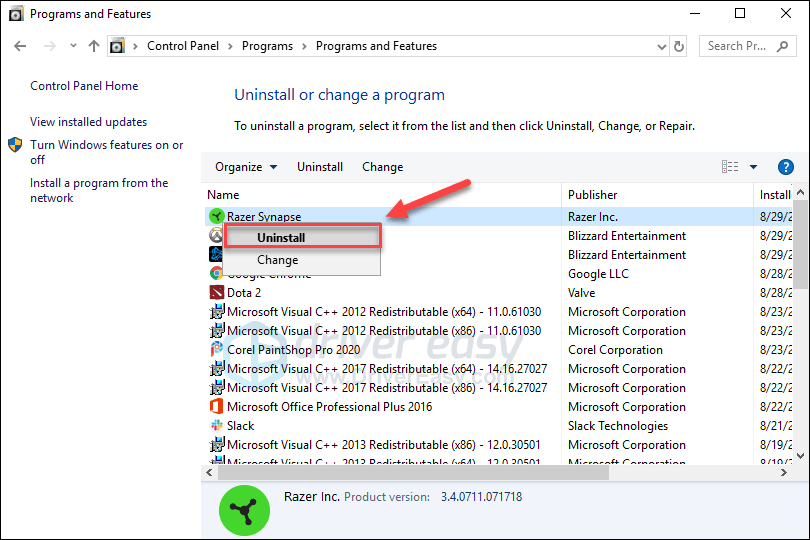Sort by the Installed On column header

(775, 195)
